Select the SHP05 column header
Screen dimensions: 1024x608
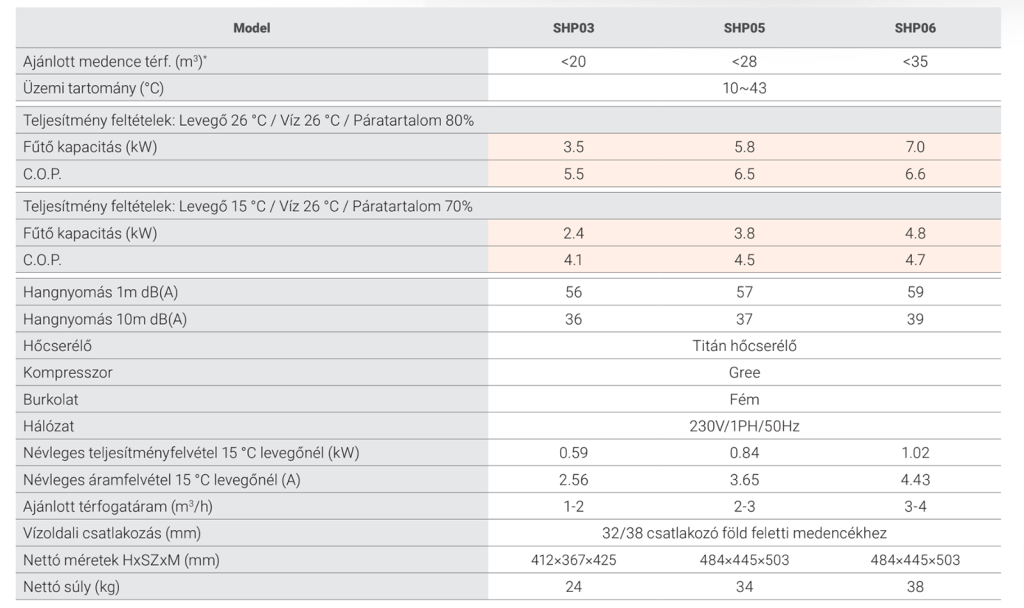[744, 28]
